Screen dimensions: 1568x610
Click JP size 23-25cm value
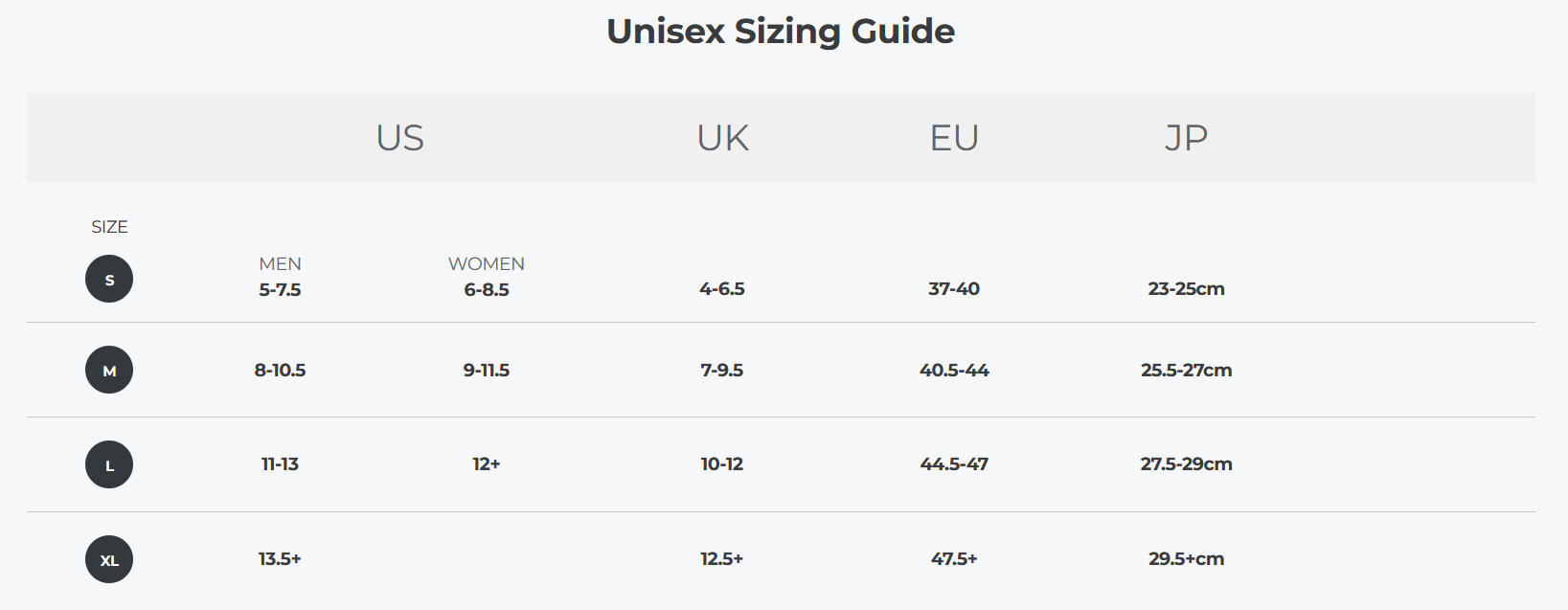1186,288
